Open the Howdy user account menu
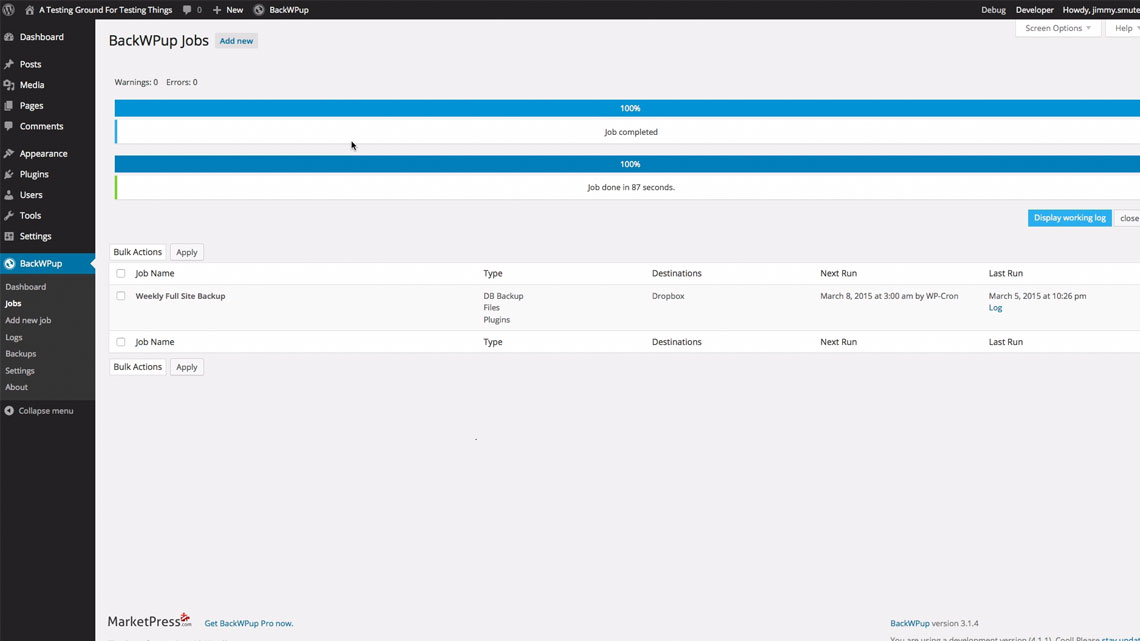This screenshot has width=1140, height=641. point(1101,10)
